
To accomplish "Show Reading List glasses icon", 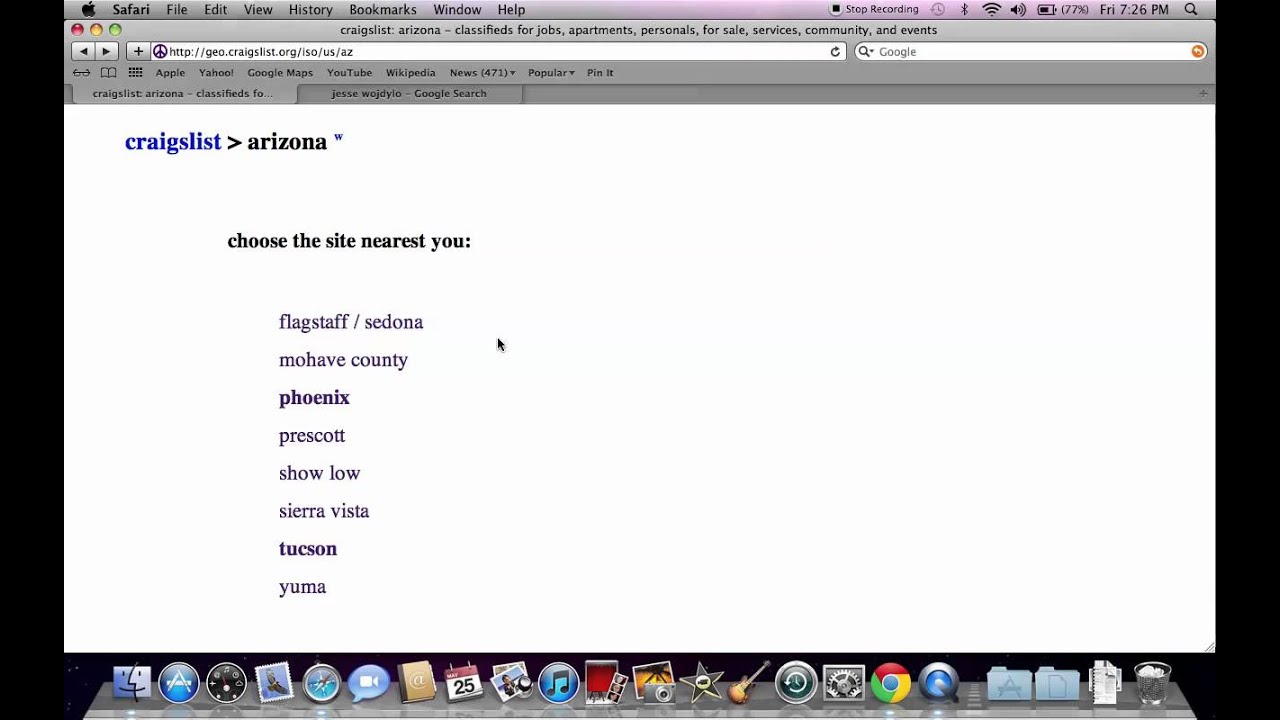I will click(x=82, y=72).
